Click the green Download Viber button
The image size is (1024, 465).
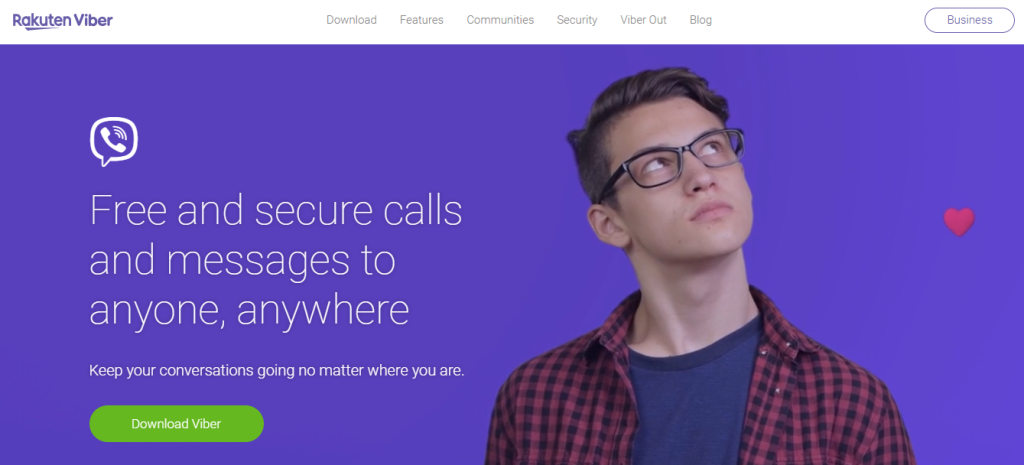[x=176, y=424]
